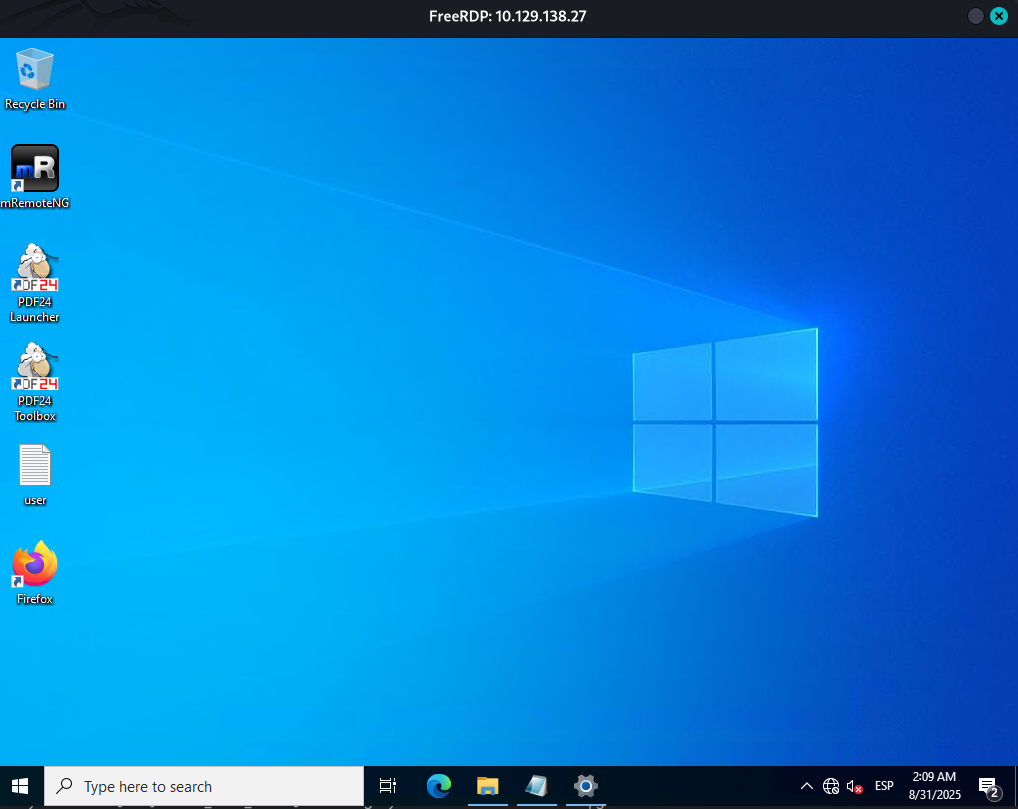Select the PDF24 Launcher shortcut
The image size is (1018, 809).
coord(34,283)
